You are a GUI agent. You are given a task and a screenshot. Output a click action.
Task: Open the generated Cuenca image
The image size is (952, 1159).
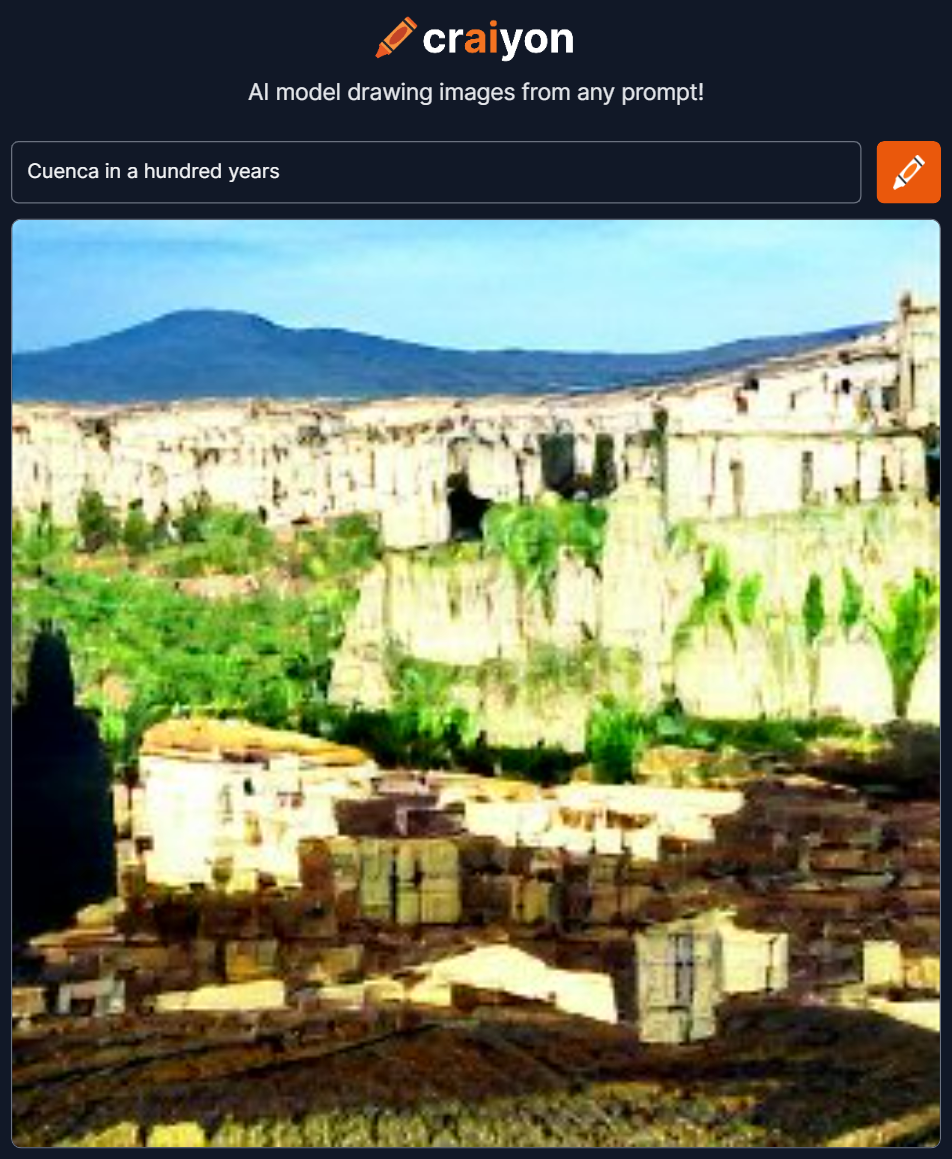click(x=476, y=683)
